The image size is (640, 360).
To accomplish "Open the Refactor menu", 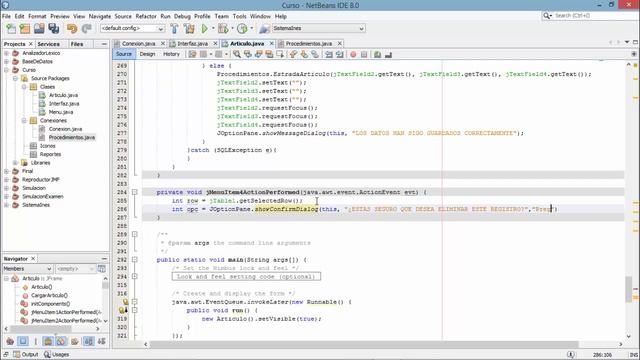I will [146, 16].
